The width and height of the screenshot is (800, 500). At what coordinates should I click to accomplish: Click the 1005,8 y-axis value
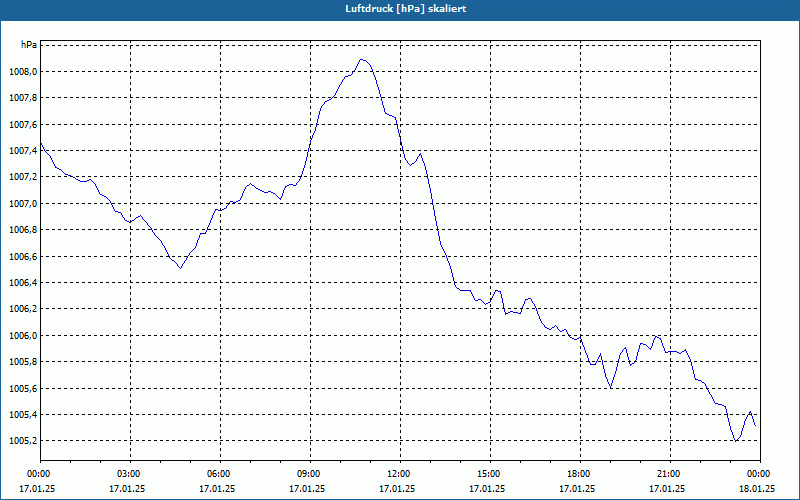tap(23, 362)
